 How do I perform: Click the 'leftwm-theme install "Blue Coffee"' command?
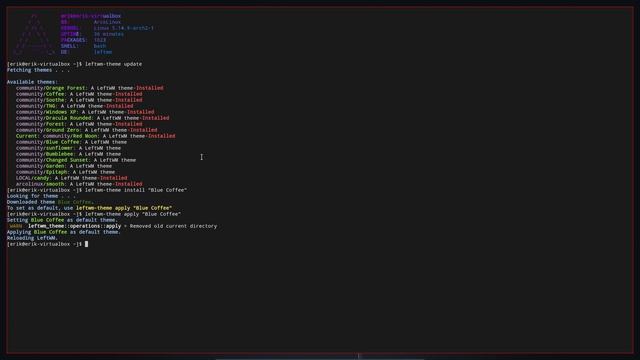pyautogui.click(x=136, y=190)
